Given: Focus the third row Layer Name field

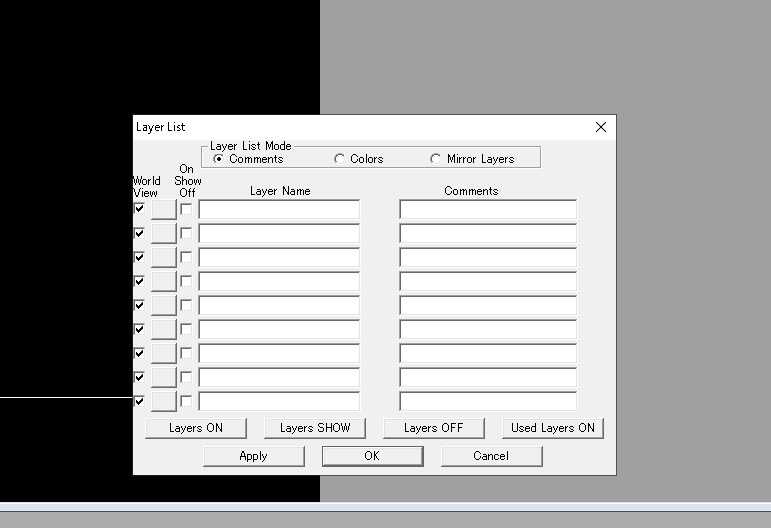Looking at the screenshot, I should pyautogui.click(x=279, y=257).
